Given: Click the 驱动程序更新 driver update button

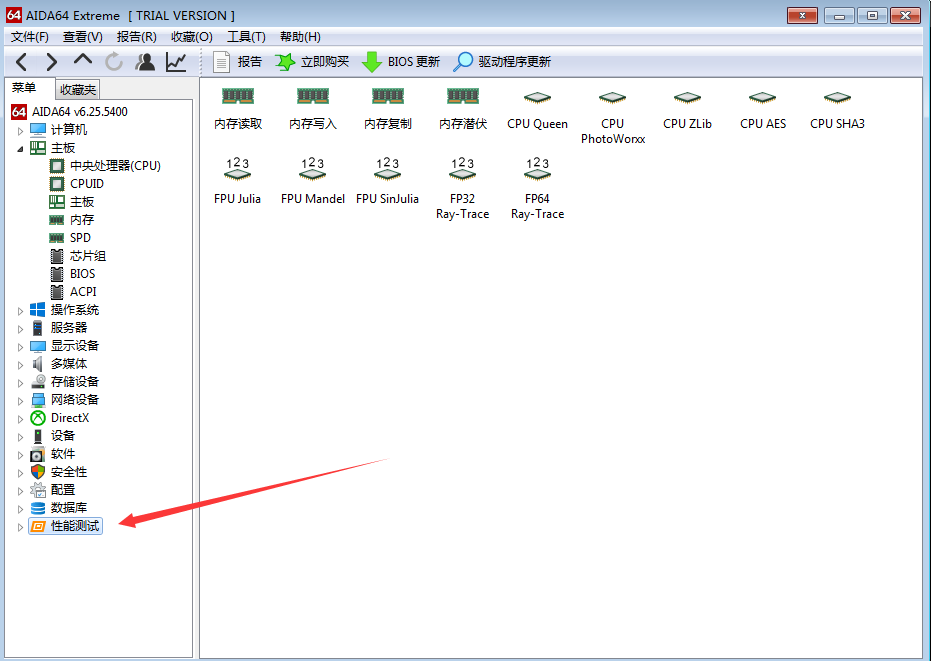Looking at the screenshot, I should [502, 62].
